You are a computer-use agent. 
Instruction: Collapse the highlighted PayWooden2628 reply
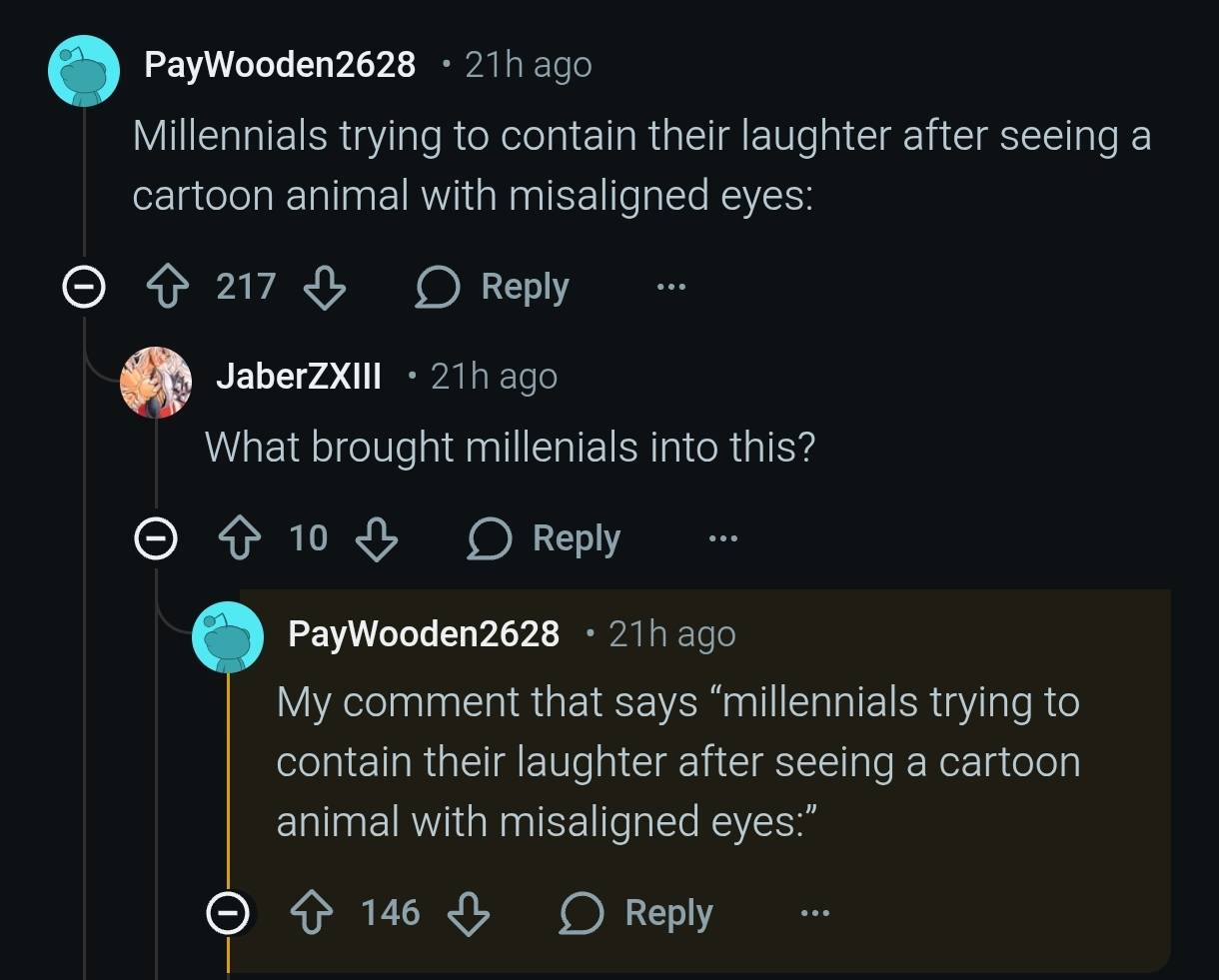click(x=227, y=913)
